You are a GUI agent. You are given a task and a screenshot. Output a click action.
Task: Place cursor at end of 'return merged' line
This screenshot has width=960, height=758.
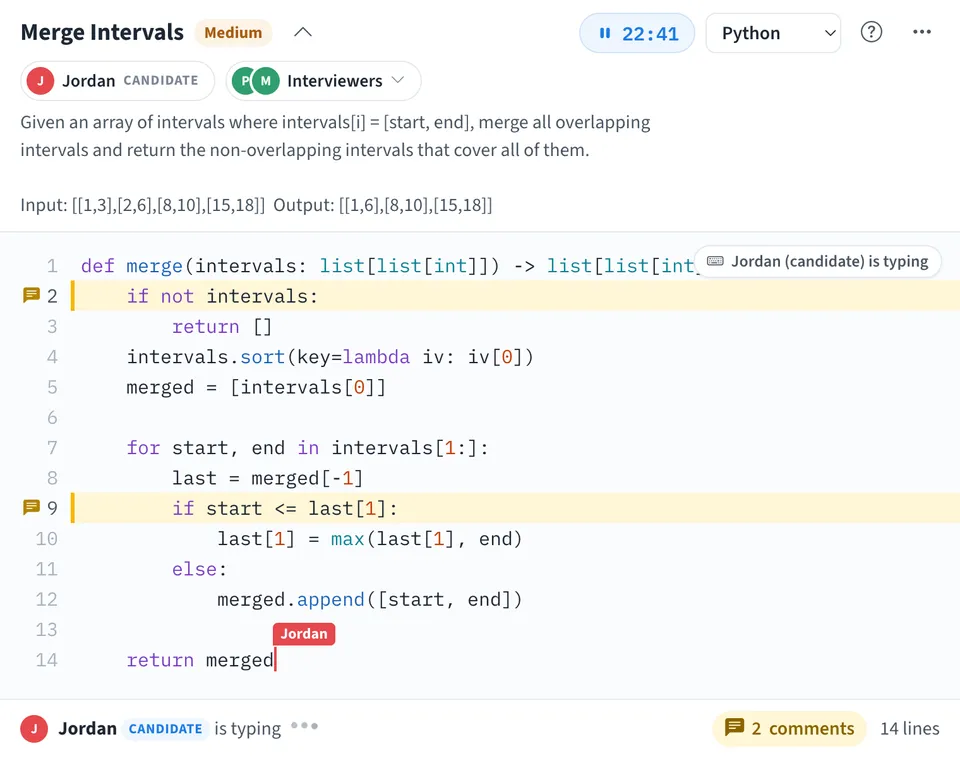pyautogui.click(x=275, y=660)
